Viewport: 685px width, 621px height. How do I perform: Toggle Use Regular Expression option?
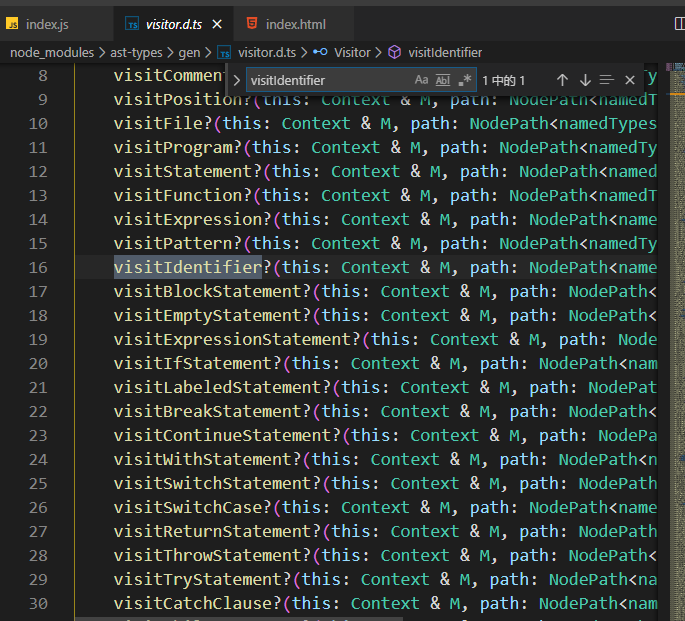(x=464, y=80)
